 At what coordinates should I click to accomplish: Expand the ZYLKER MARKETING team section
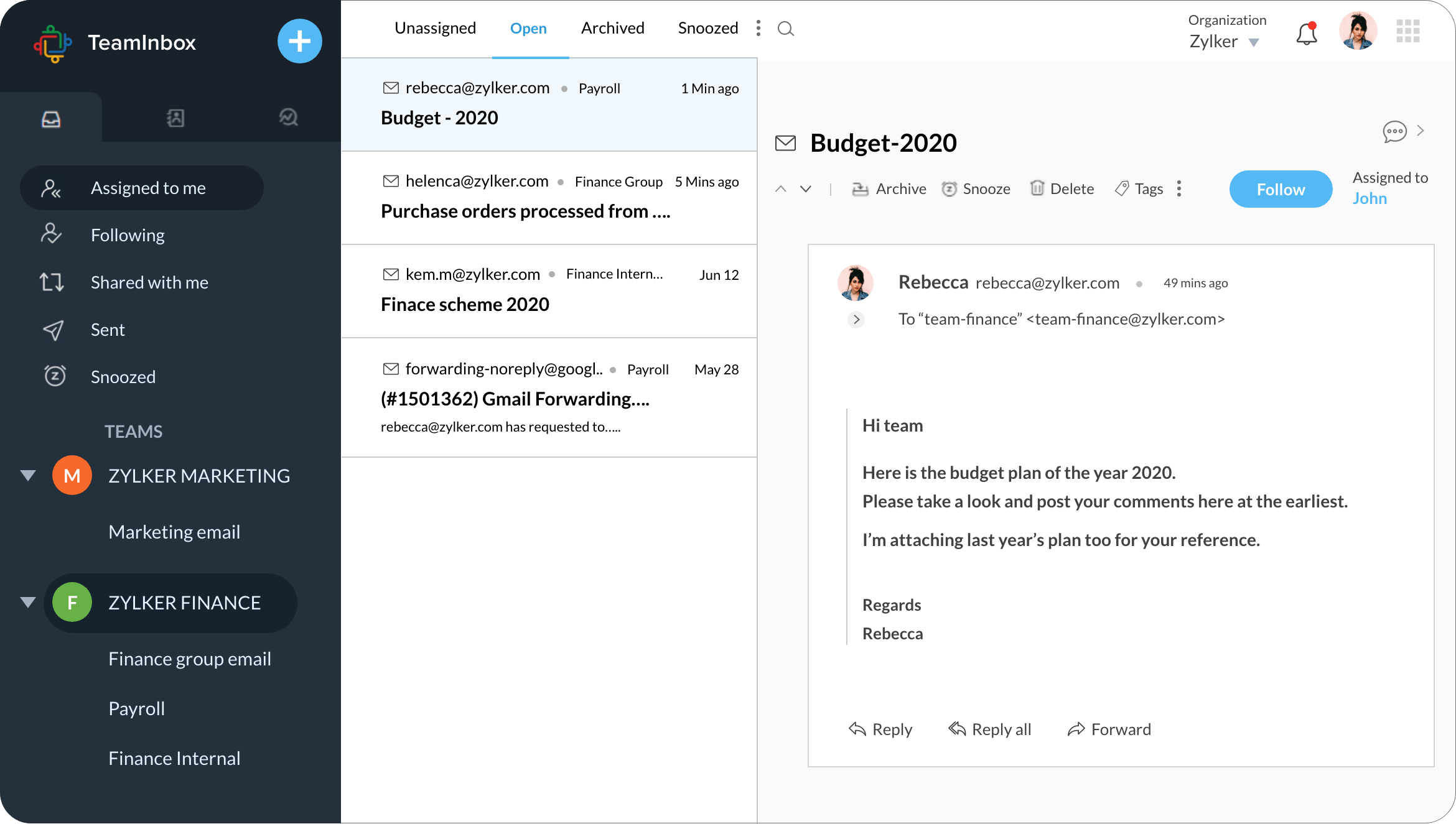click(28, 475)
